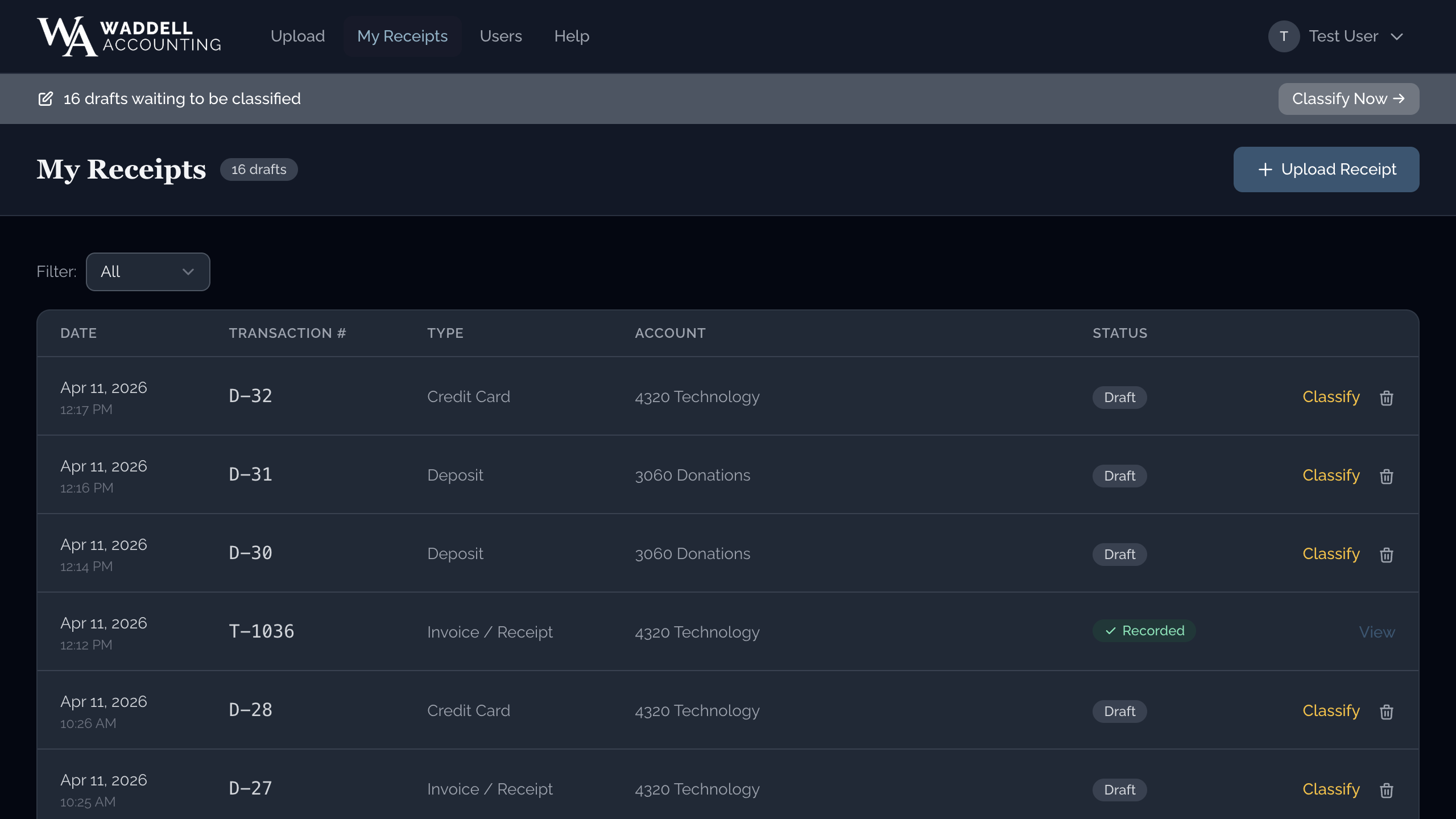Click the TYPE column header
The image size is (1456, 819).
445,333
